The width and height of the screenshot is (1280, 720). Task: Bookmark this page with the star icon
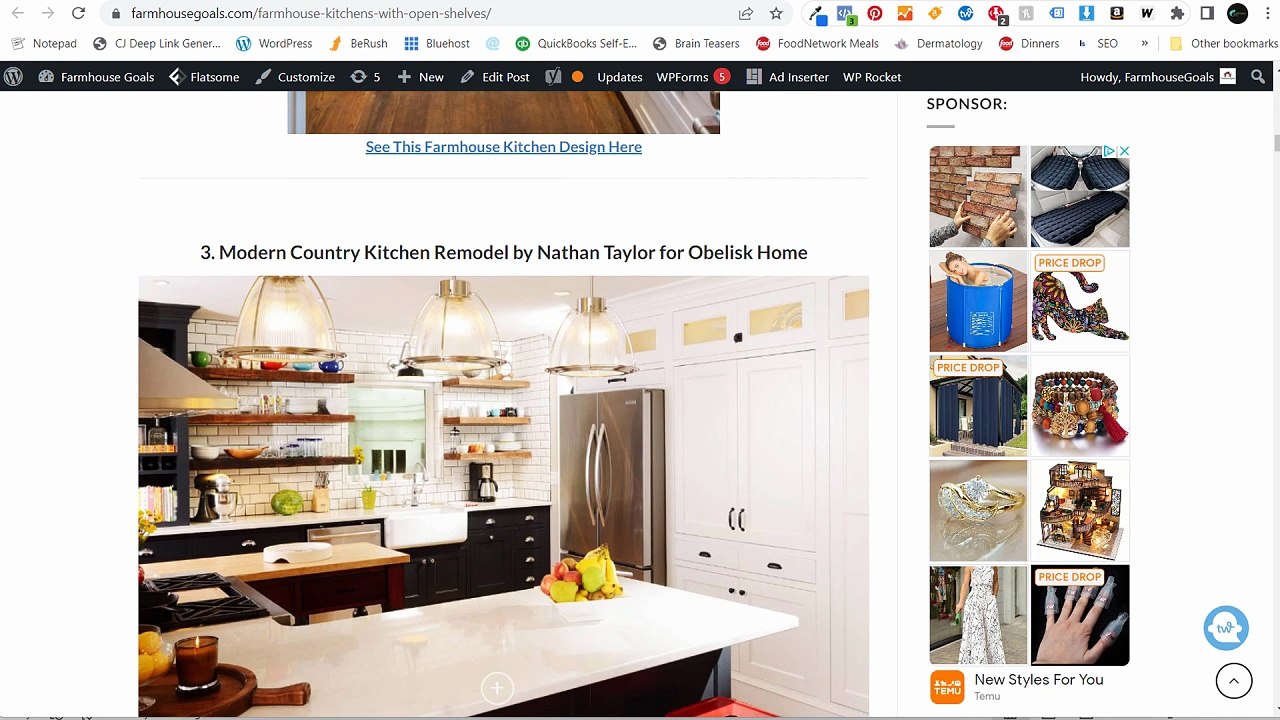point(776,14)
